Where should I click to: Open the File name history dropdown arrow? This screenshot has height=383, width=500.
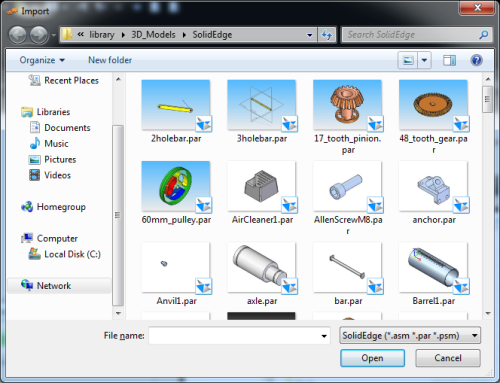324,336
